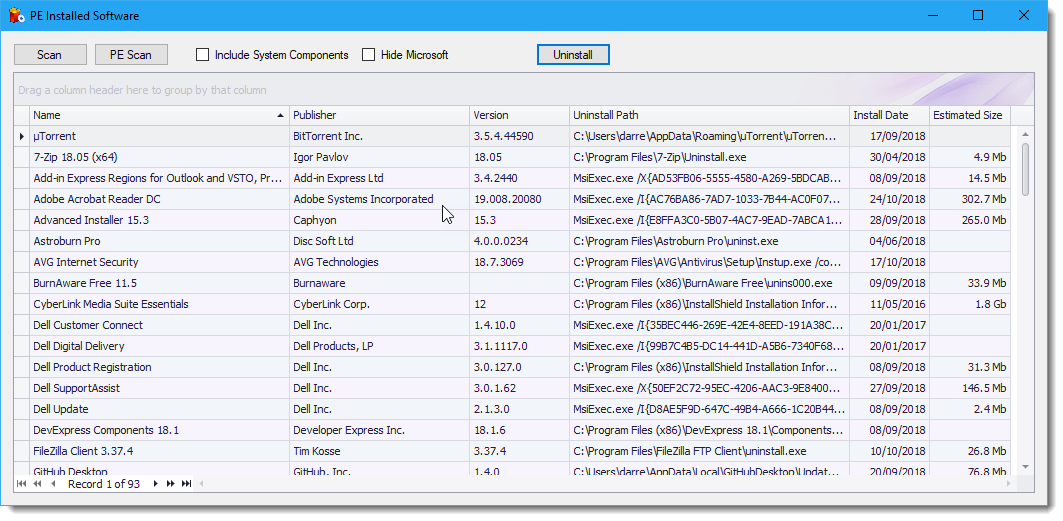Enable Include System Components checkbox
This screenshot has height=521, width=1063.
coord(203,55)
